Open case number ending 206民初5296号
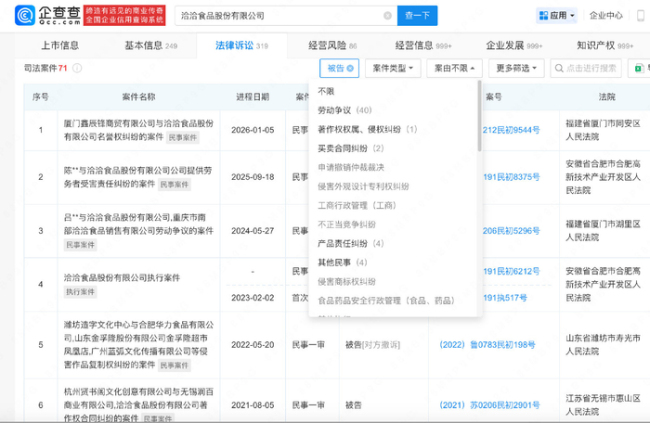The image size is (650, 423). (x=511, y=231)
